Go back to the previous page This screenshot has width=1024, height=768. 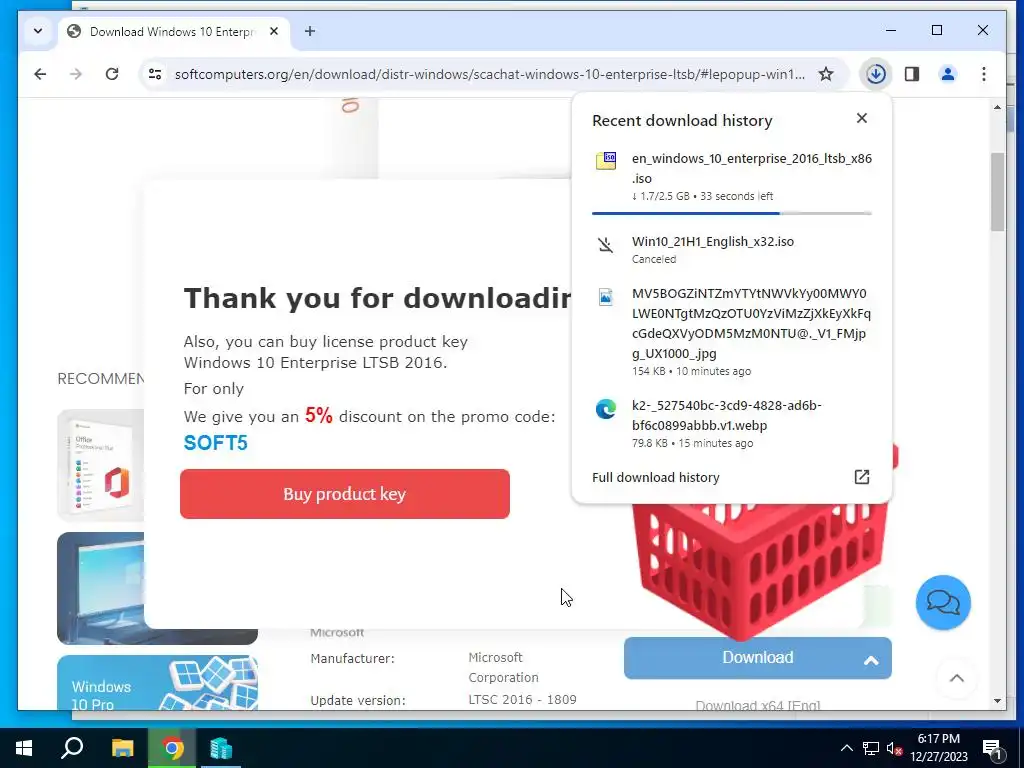(40, 74)
